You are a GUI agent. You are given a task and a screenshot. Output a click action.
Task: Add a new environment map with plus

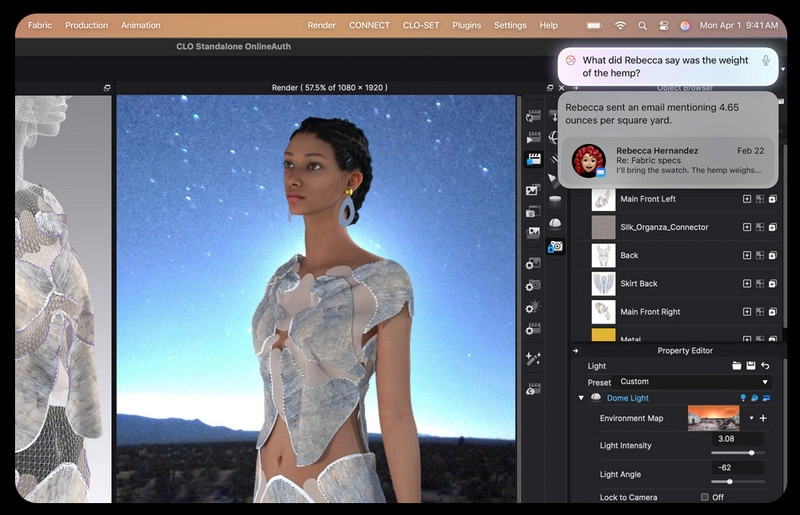coord(764,418)
